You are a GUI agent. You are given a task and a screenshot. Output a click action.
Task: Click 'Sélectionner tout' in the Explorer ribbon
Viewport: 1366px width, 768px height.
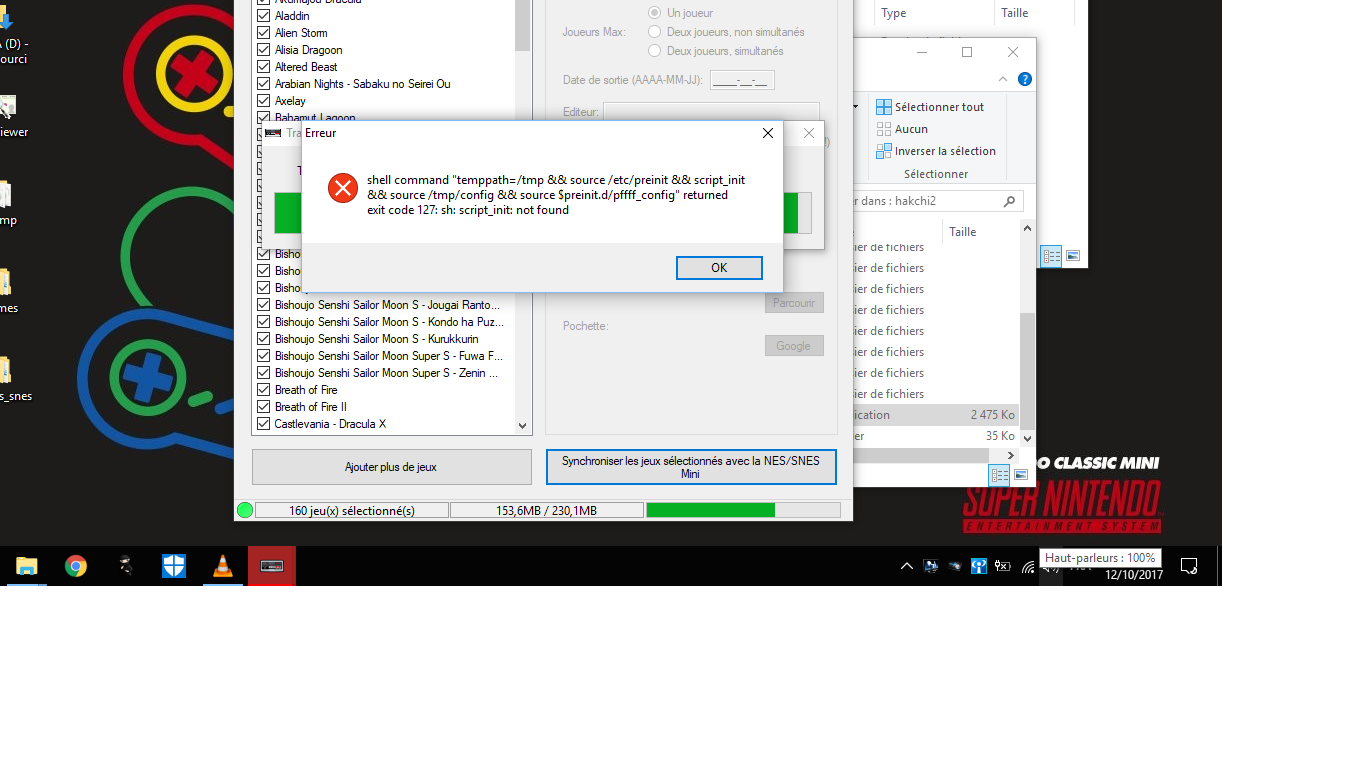pyautogui.click(x=930, y=107)
